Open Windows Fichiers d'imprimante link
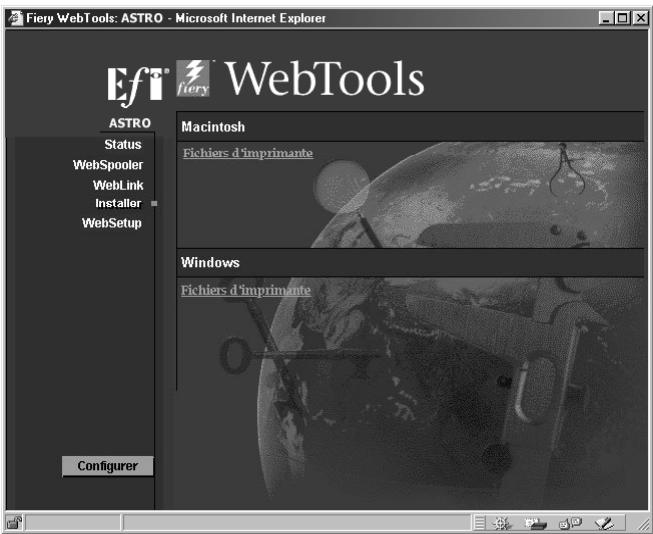The width and height of the screenshot is (653, 534). 246,290
